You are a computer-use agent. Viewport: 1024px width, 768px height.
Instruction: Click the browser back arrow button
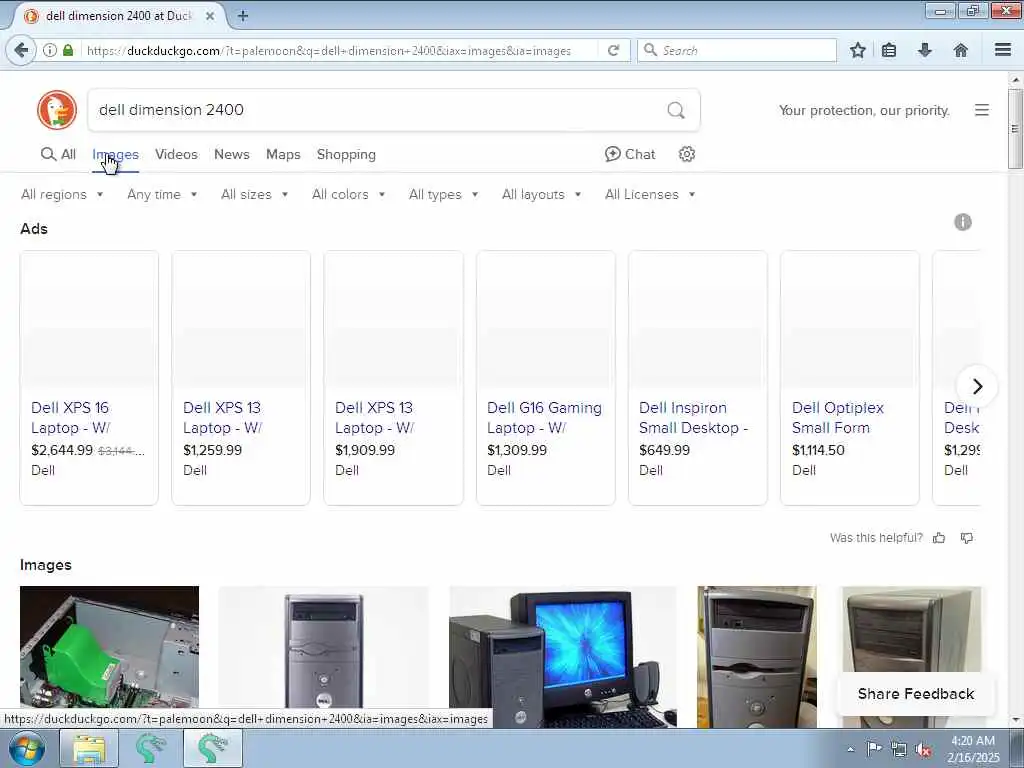20,50
